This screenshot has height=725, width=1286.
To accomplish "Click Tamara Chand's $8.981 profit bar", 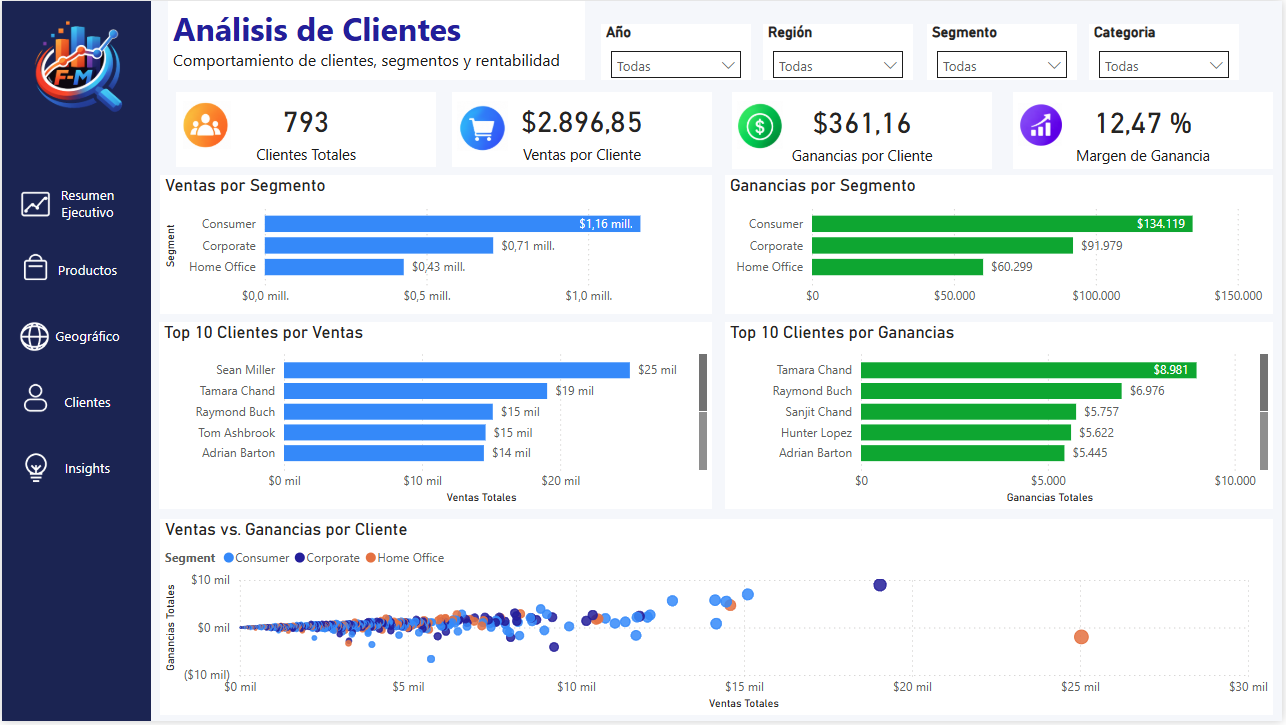I will pyautogui.click(x=1028, y=370).
